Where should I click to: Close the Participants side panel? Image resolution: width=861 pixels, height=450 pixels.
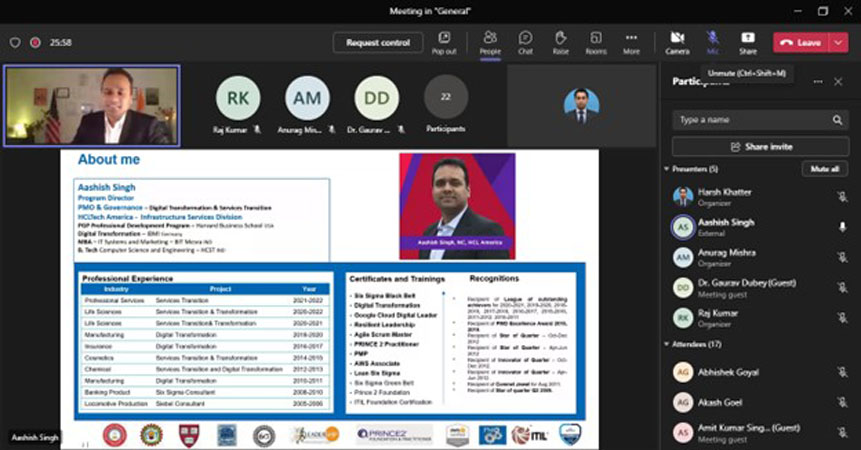(x=838, y=82)
